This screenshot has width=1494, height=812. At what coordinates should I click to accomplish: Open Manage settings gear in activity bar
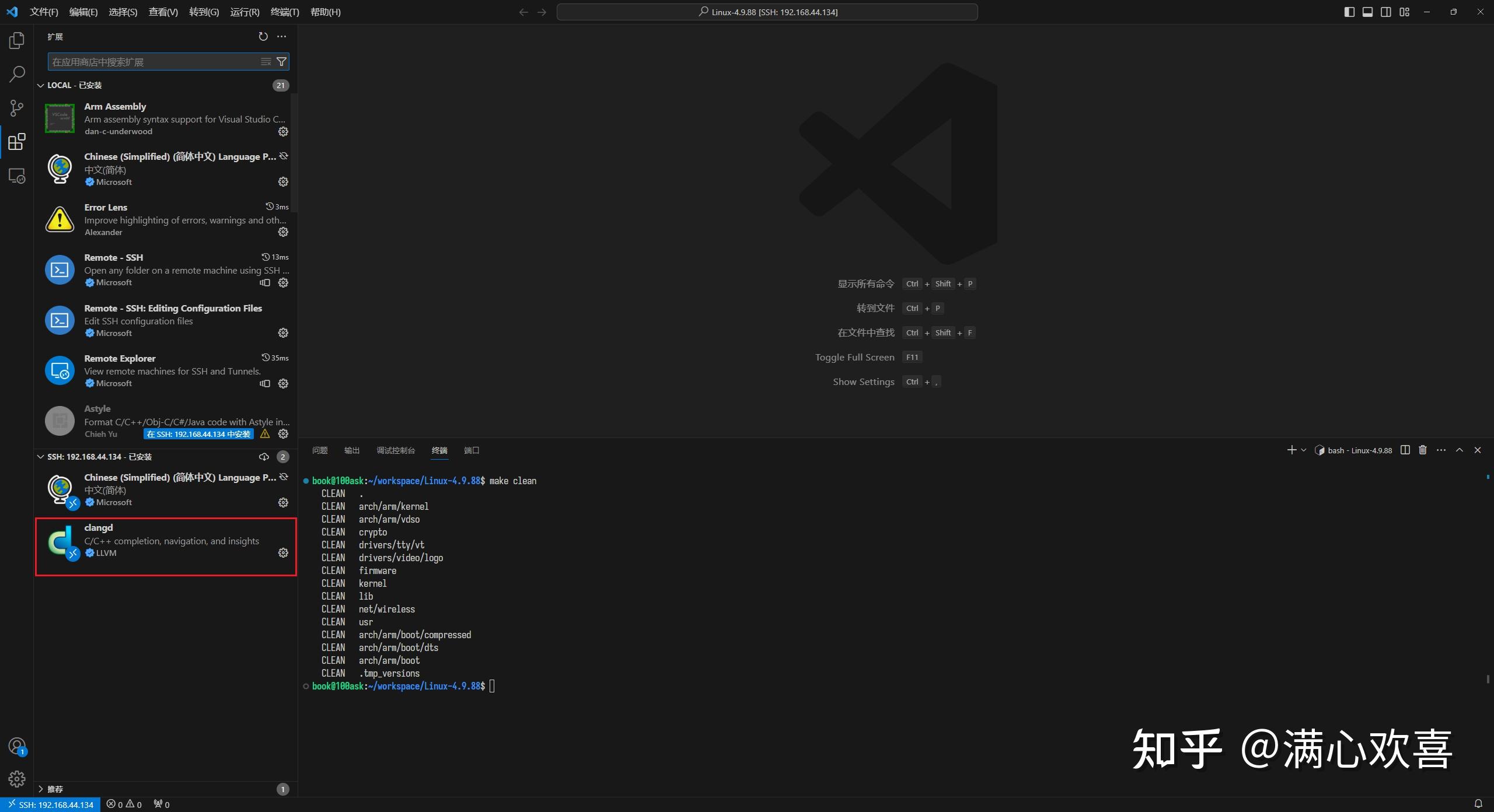(17, 778)
